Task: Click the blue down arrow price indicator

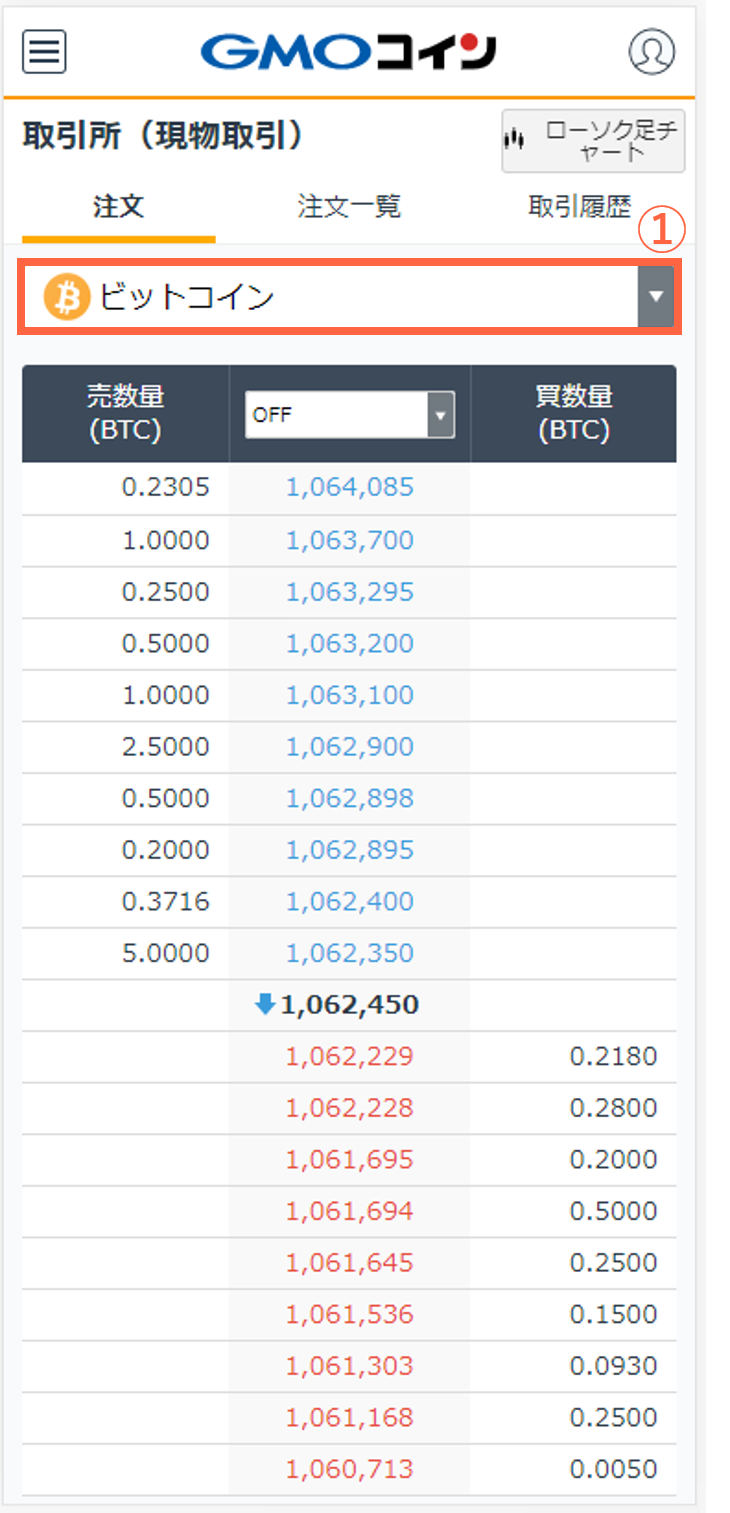Action: 265,1004
